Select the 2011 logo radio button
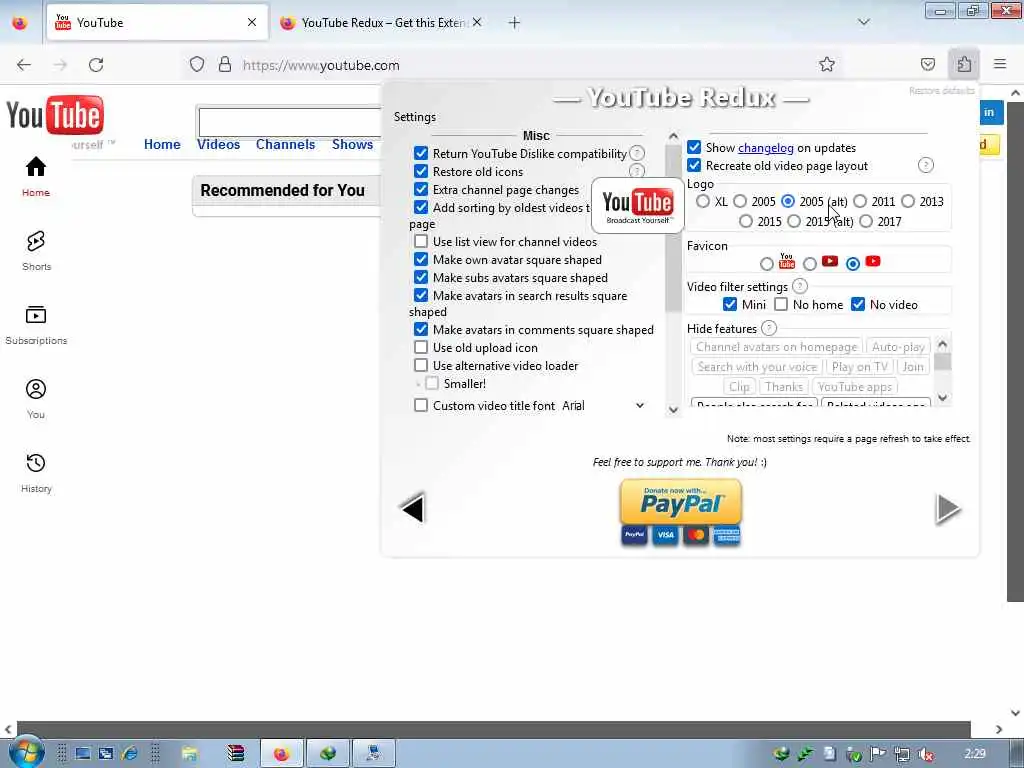The width and height of the screenshot is (1024, 768). tap(860, 201)
